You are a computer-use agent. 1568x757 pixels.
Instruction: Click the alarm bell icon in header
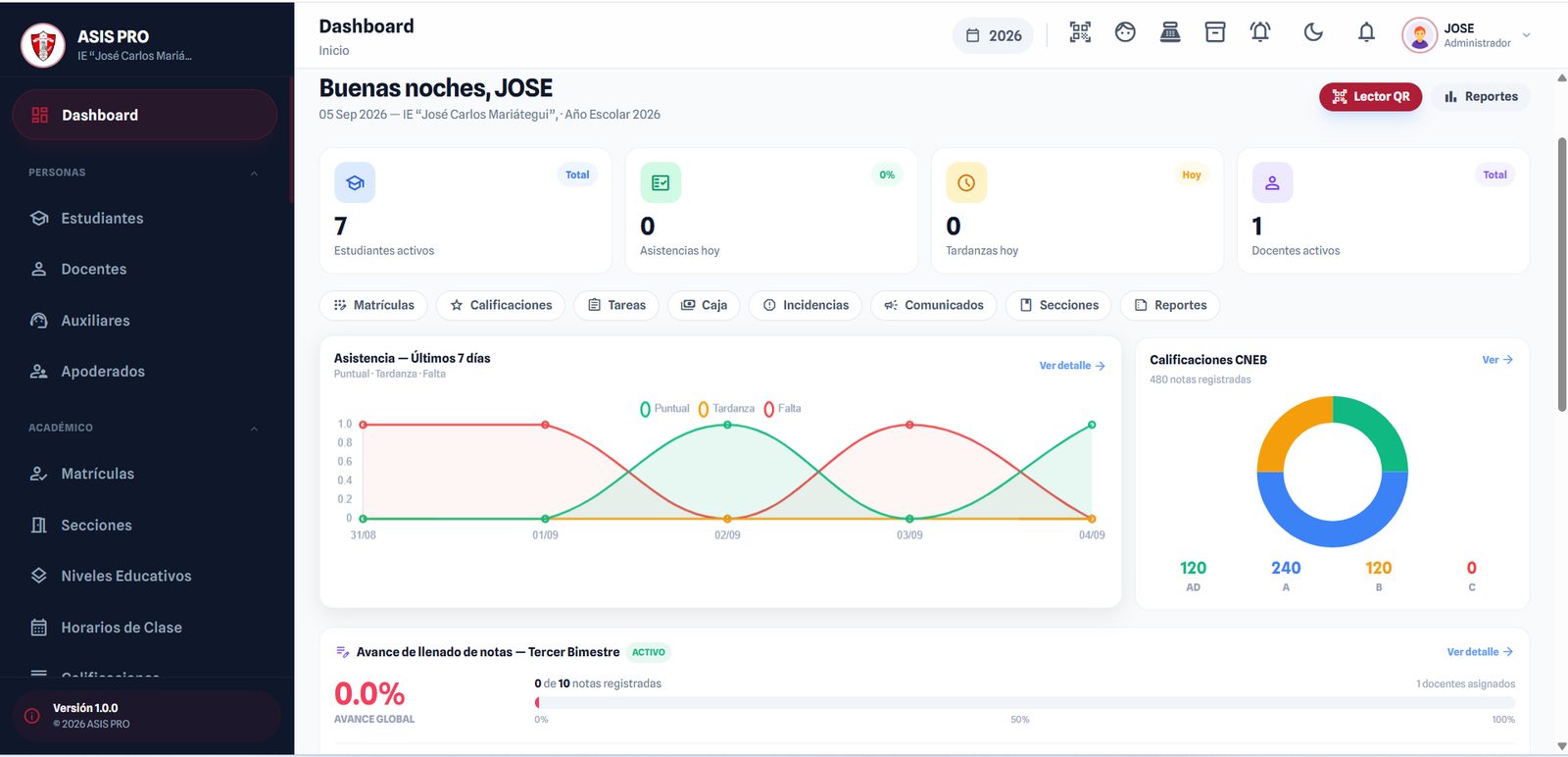[1260, 32]
